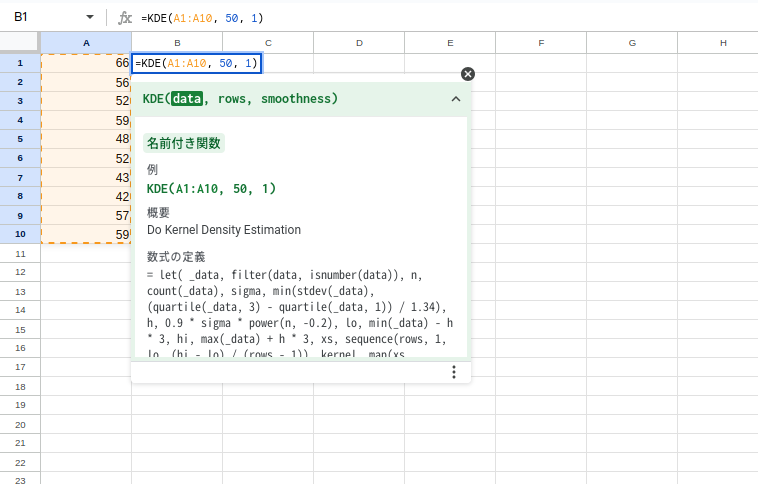Select column C header
758x484 pixels.
[268, 43]
